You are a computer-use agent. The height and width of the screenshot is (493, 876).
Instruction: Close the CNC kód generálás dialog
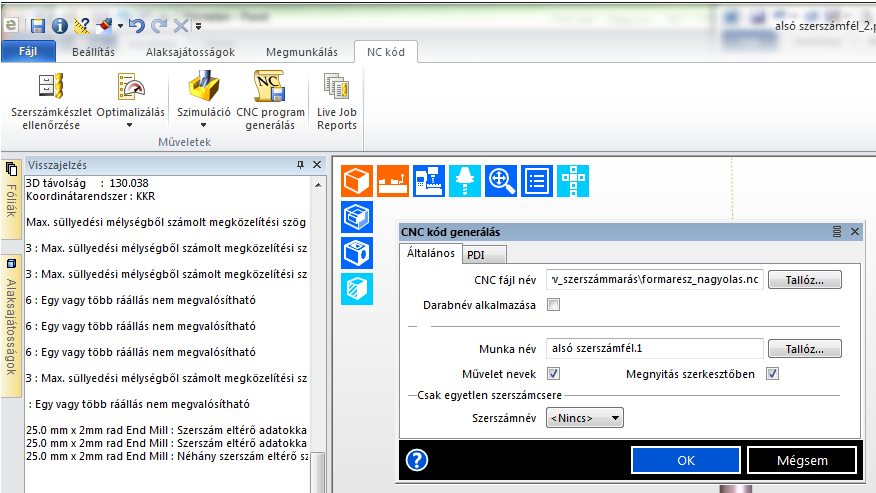(855, 231)
